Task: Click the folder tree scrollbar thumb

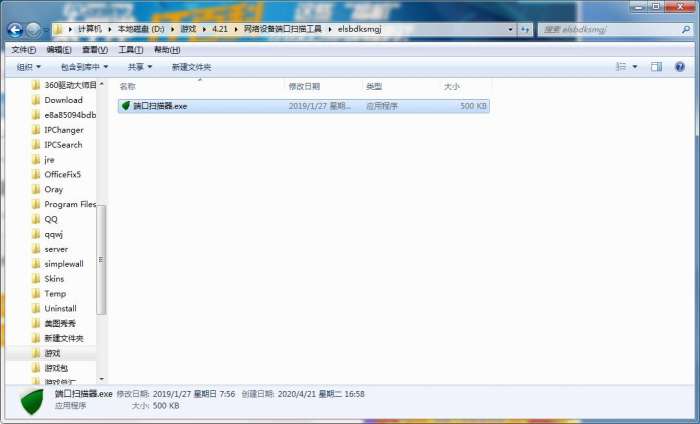Action: click(101, 260)
